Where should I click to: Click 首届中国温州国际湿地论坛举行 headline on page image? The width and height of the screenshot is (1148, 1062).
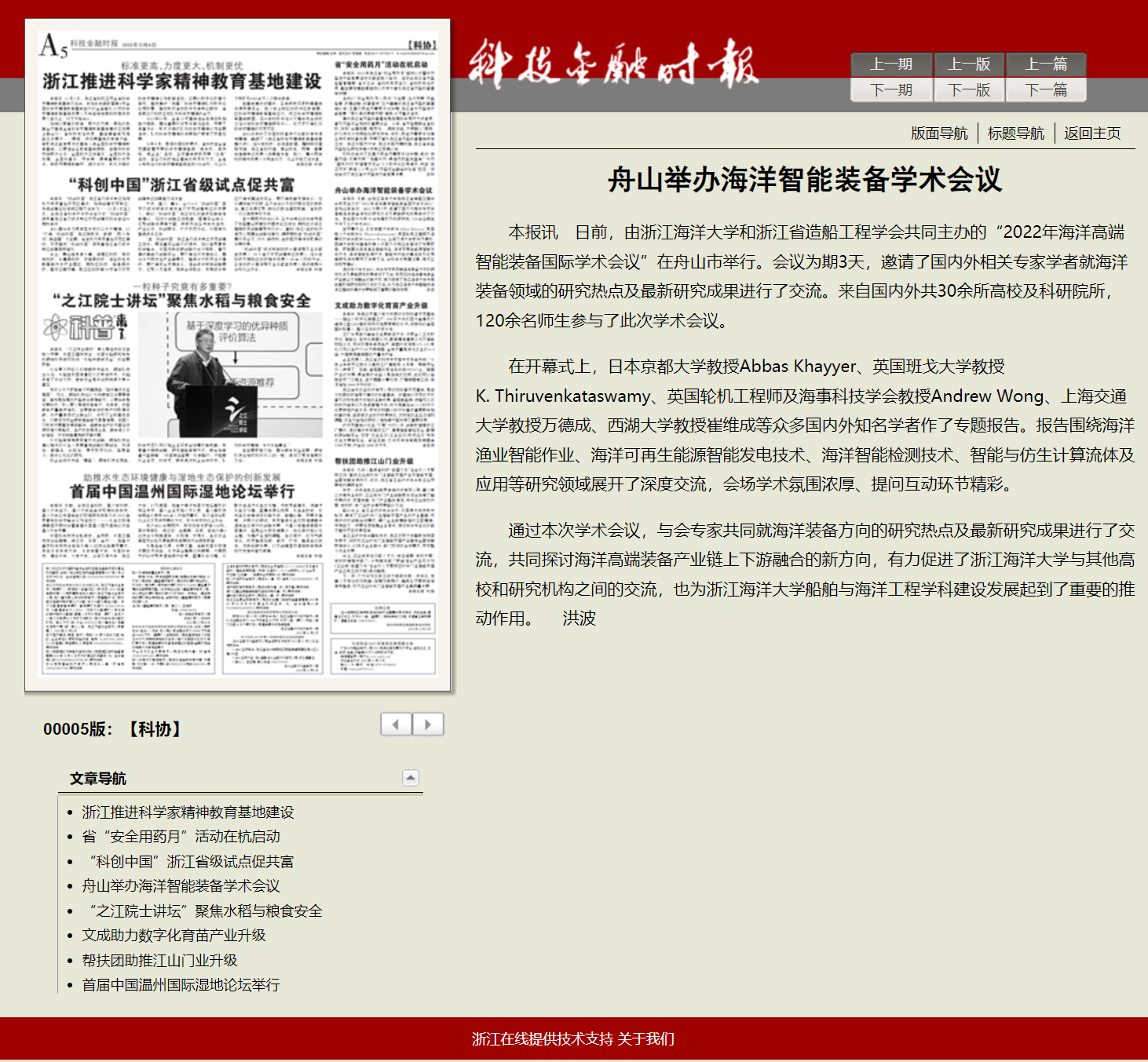coord(182,491)
